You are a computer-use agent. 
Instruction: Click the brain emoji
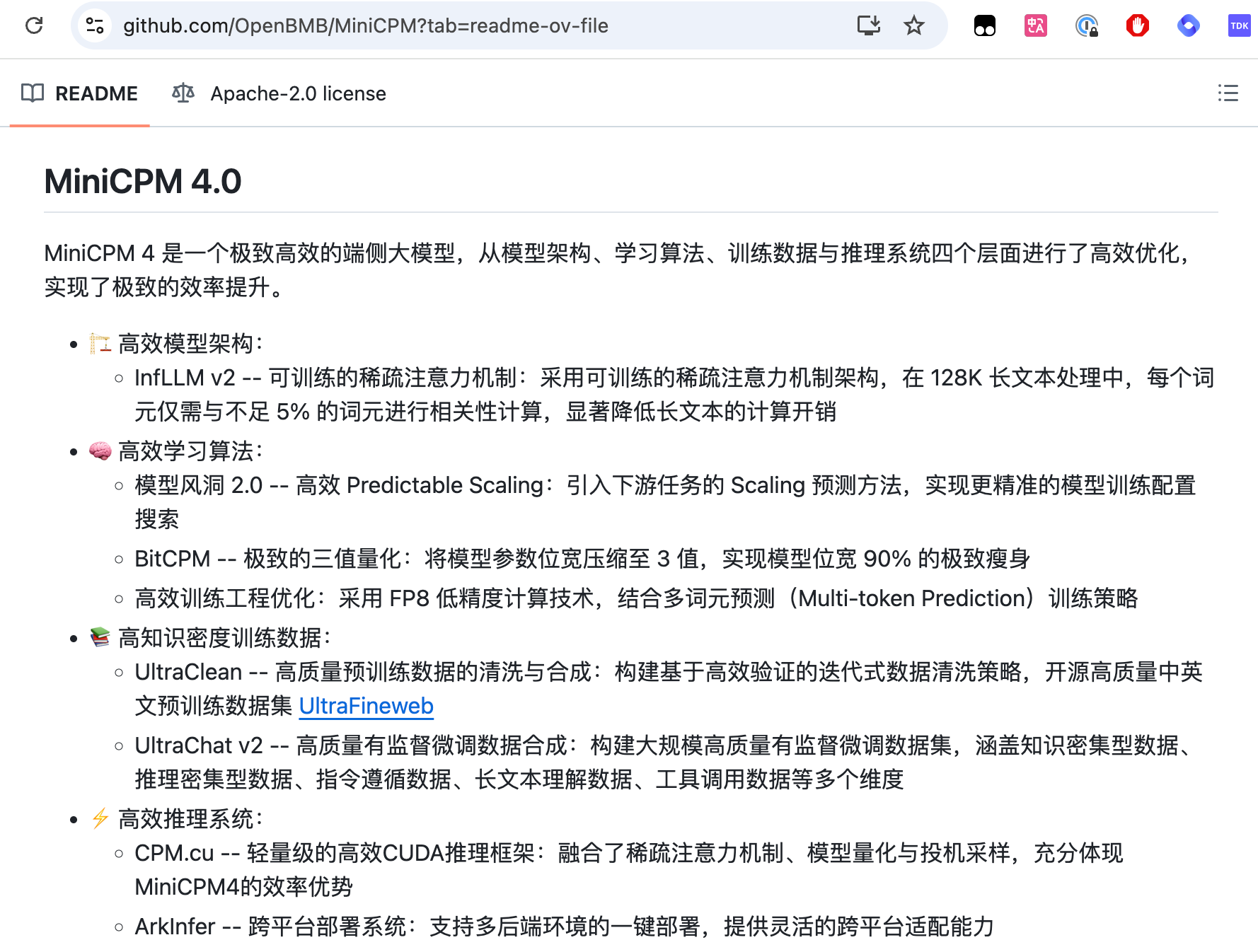click(100, 451)
